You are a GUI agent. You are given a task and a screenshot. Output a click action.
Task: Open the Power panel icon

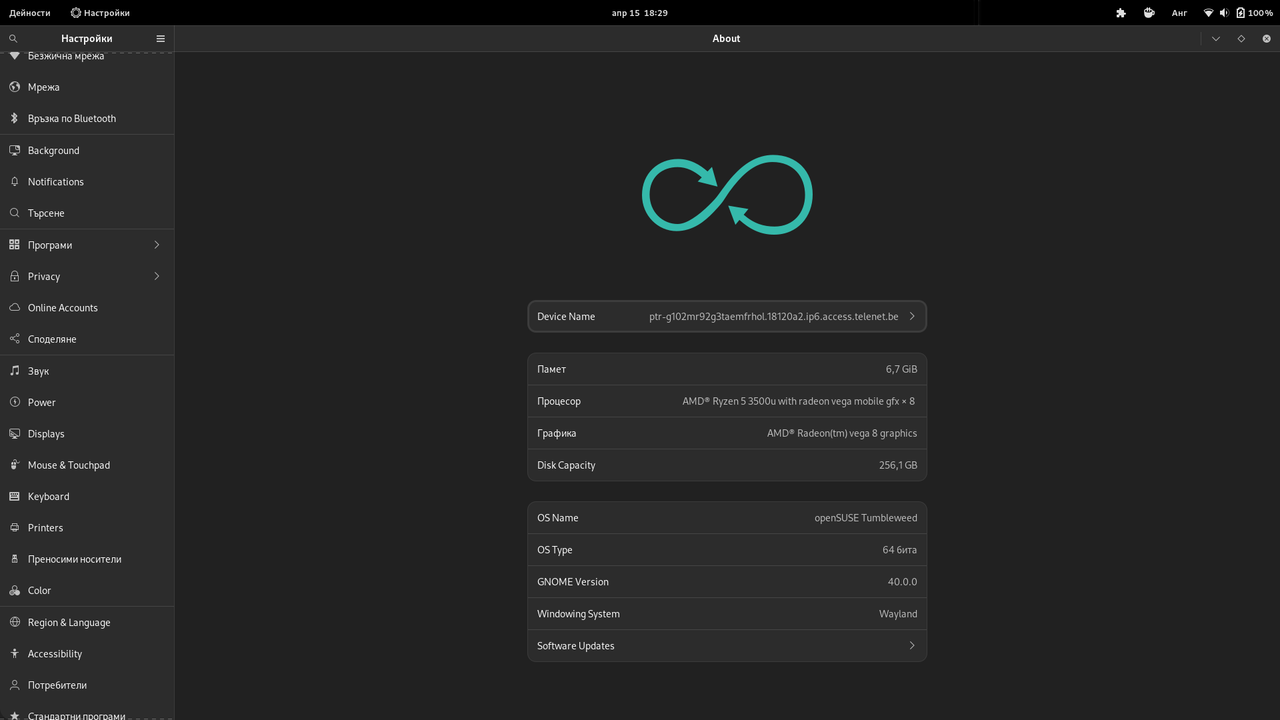click(x=14, y=402)
